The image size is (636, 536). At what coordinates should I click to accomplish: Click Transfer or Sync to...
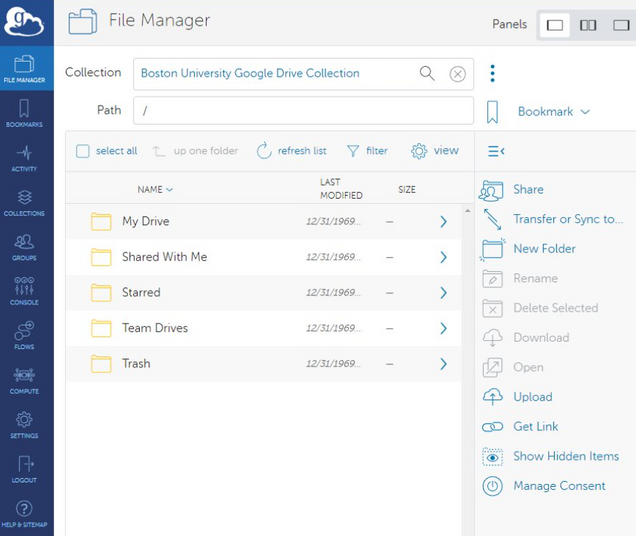(552, 220)
